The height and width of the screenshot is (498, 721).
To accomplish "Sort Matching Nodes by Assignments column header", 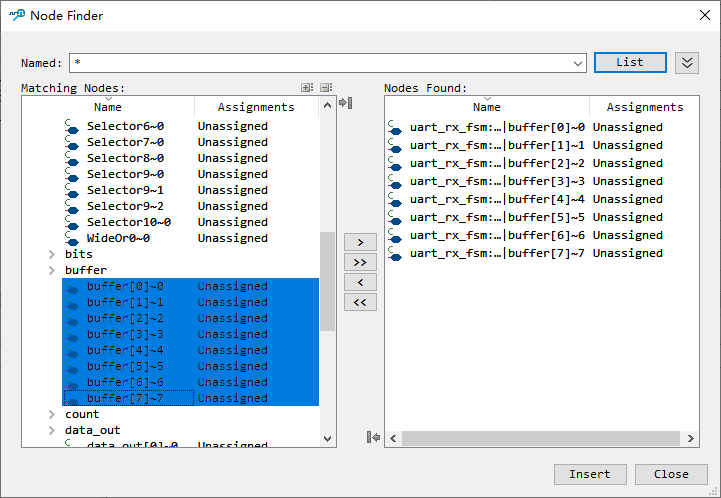I will [256, 107].
